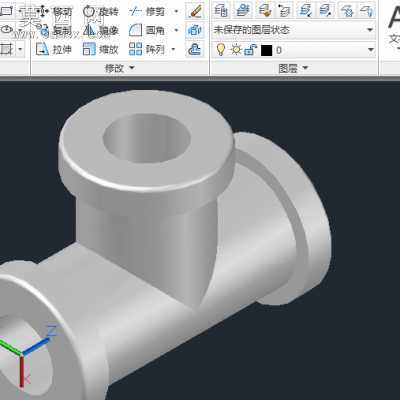Select the Ellipse draw tool
This screenshot has width=400, height=400.
tap(7, 30)
